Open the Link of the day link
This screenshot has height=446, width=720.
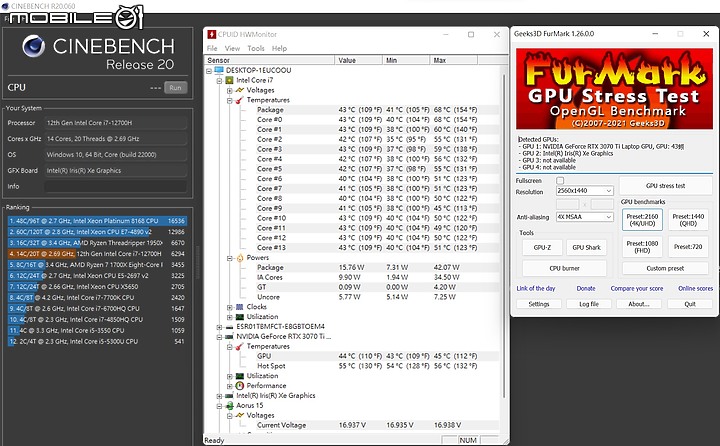click(x=536, y=288)
